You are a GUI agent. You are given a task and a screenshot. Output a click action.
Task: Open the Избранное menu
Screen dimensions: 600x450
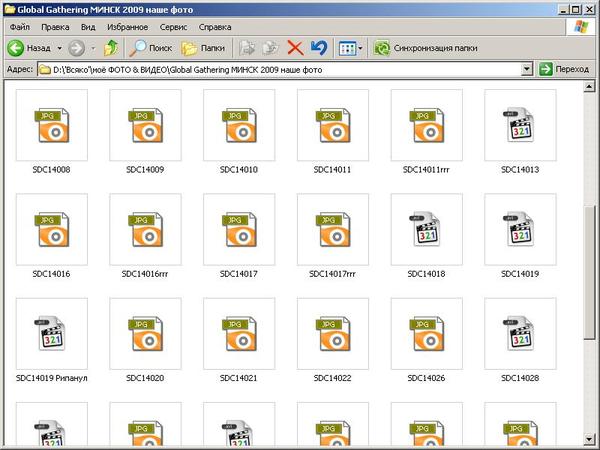pyautogui.click(x=127, y=27)
